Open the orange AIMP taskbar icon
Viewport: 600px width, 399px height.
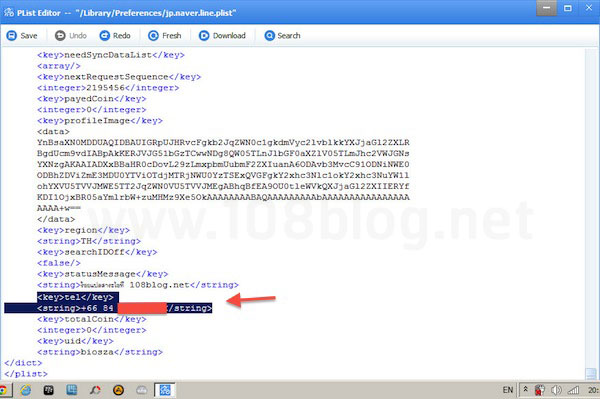pyautogui.click(x=119, y=390)
